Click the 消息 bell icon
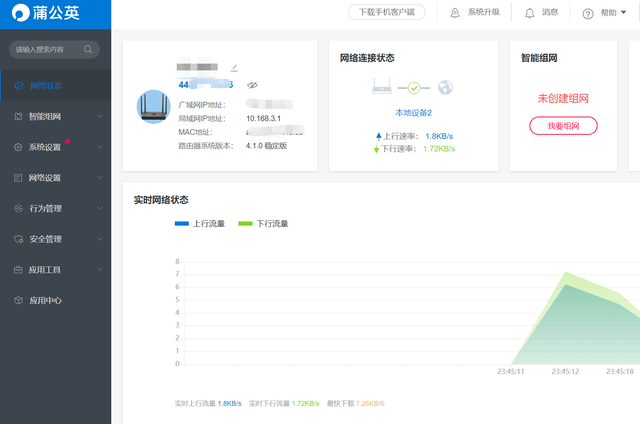 coord(529,13)
